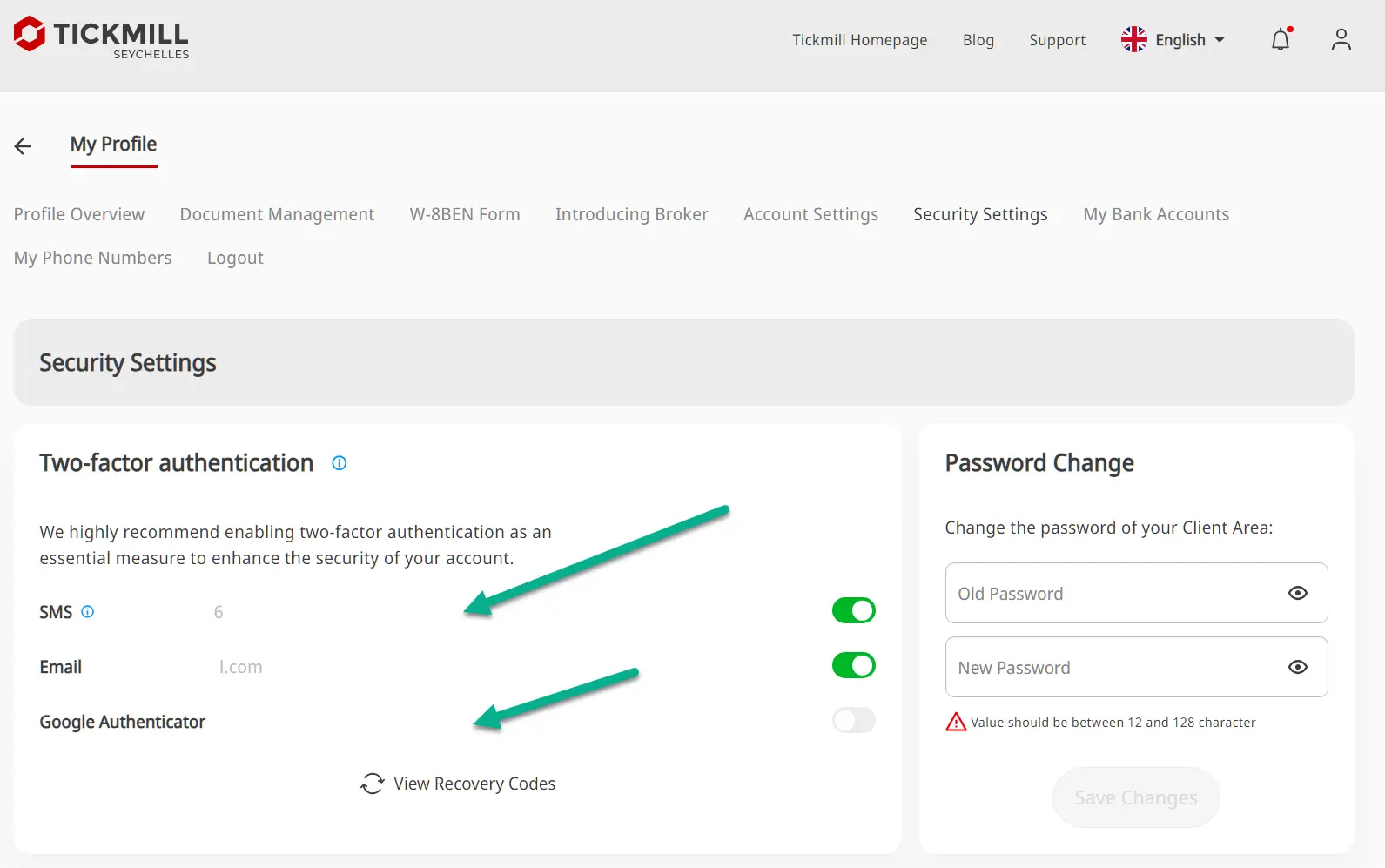Image resolution: width=1385 pixels, height=868 pixels.
Task: Open Document Management tab
Action: (277, 214)
